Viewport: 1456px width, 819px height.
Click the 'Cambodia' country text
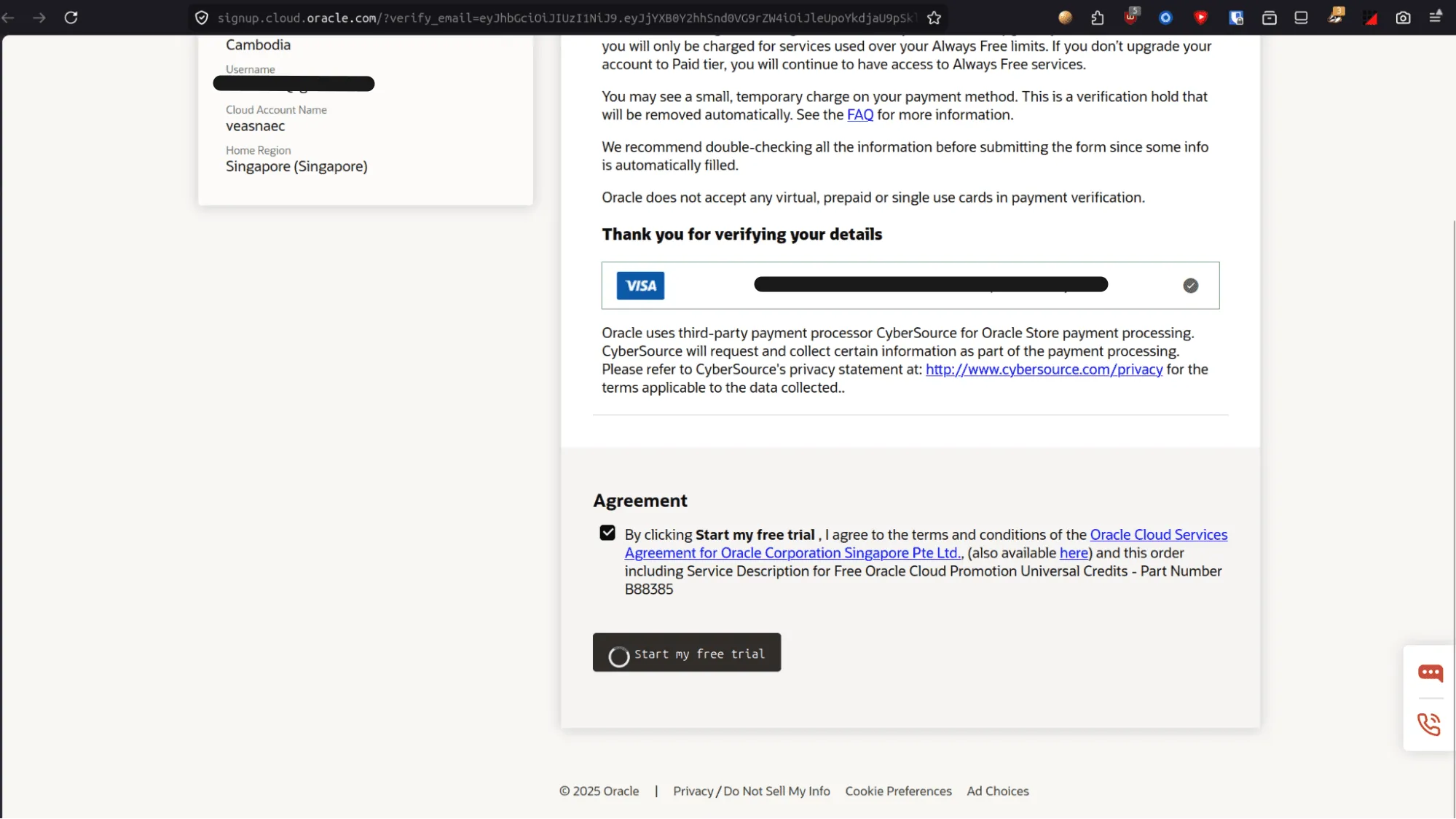tap(258, 45)
